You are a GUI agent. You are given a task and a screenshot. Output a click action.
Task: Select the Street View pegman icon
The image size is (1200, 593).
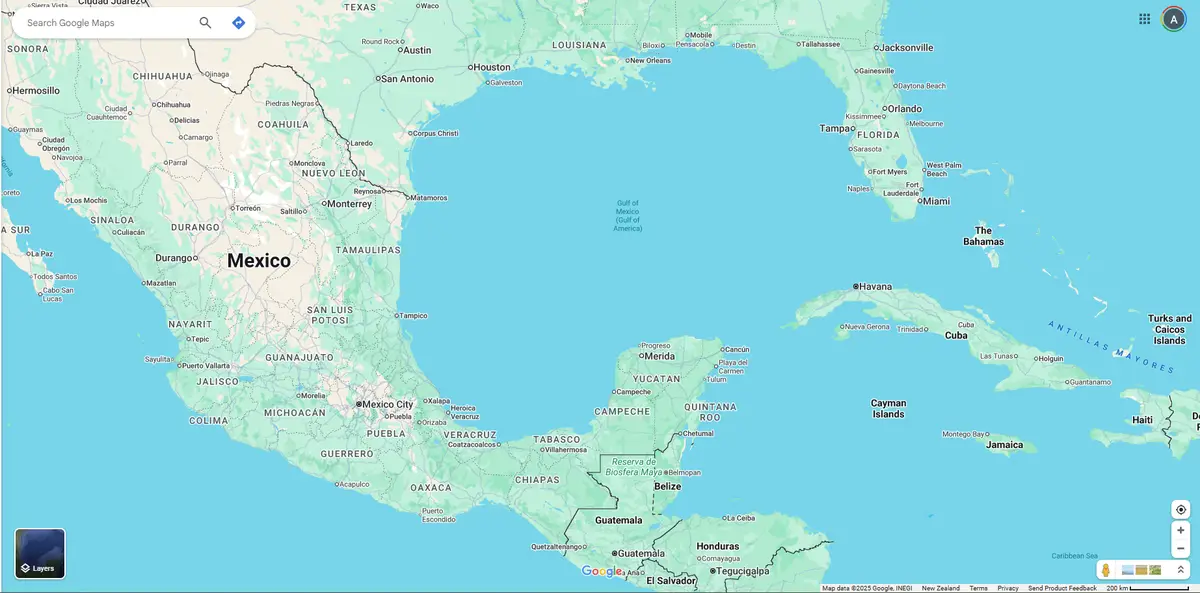[1106, 570]
